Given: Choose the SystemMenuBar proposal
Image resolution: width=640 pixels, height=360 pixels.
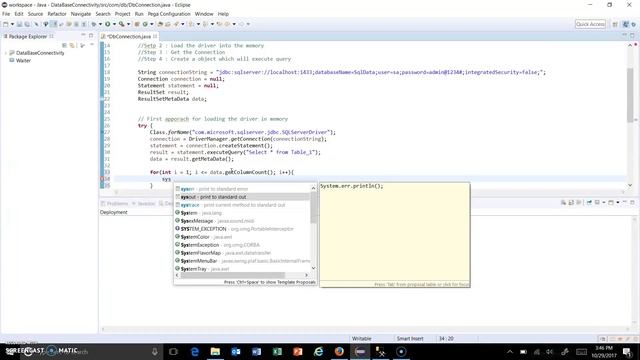Looking at the screenshot, I should [242, 261].
